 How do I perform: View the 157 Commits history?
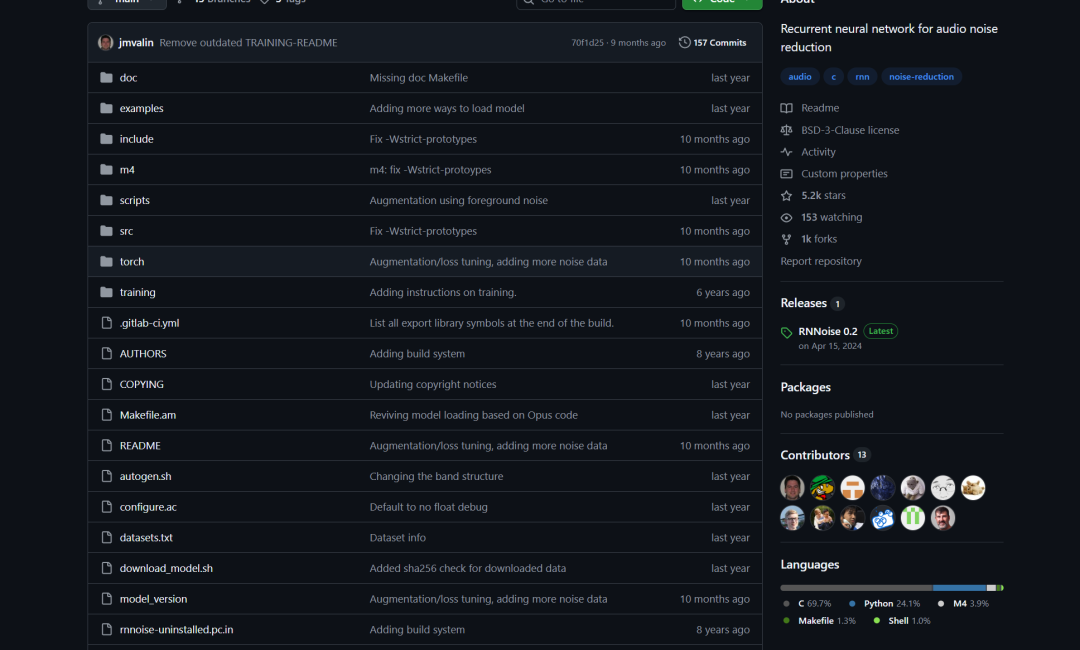click(712, 43)
